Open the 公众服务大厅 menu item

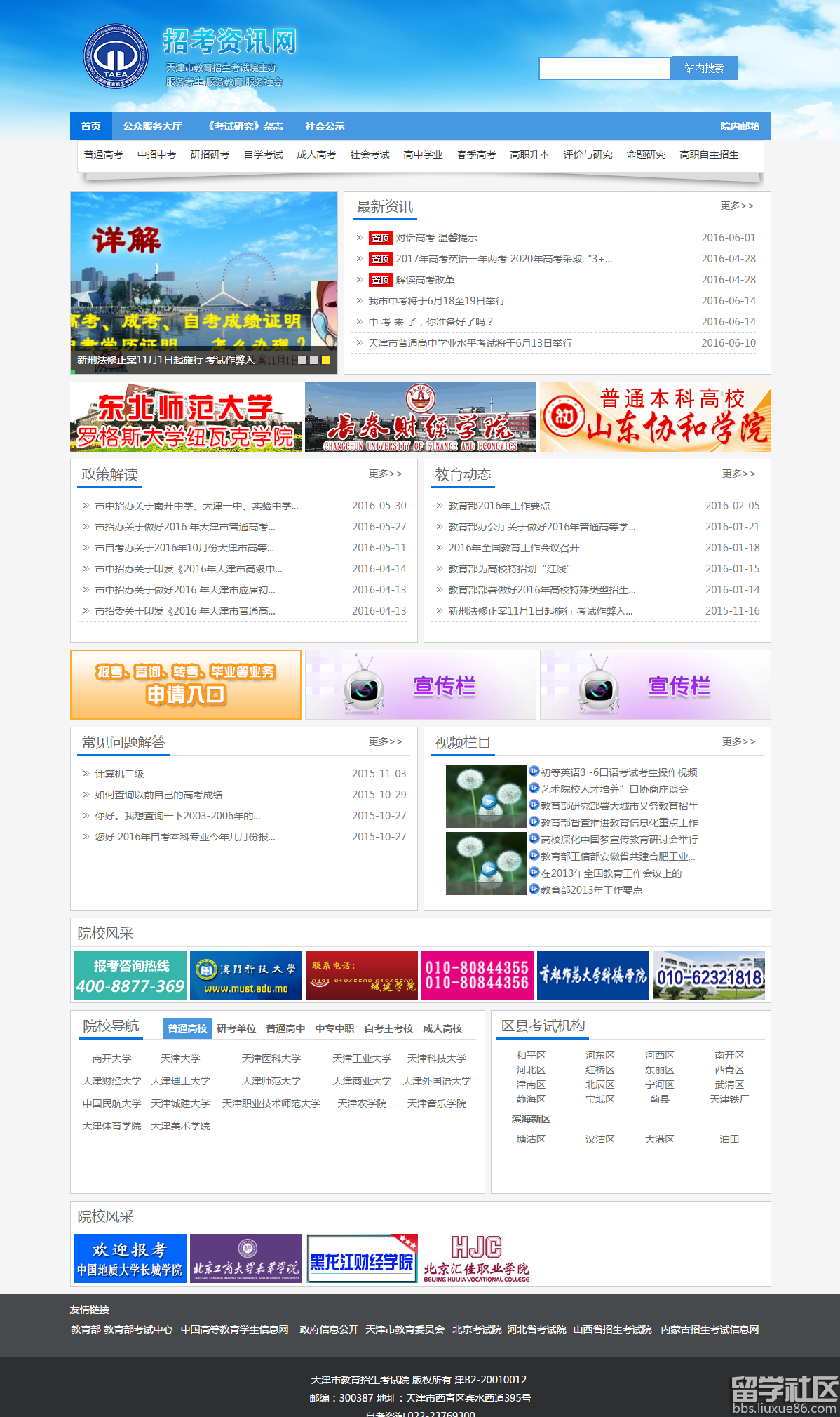pos(152,126)
